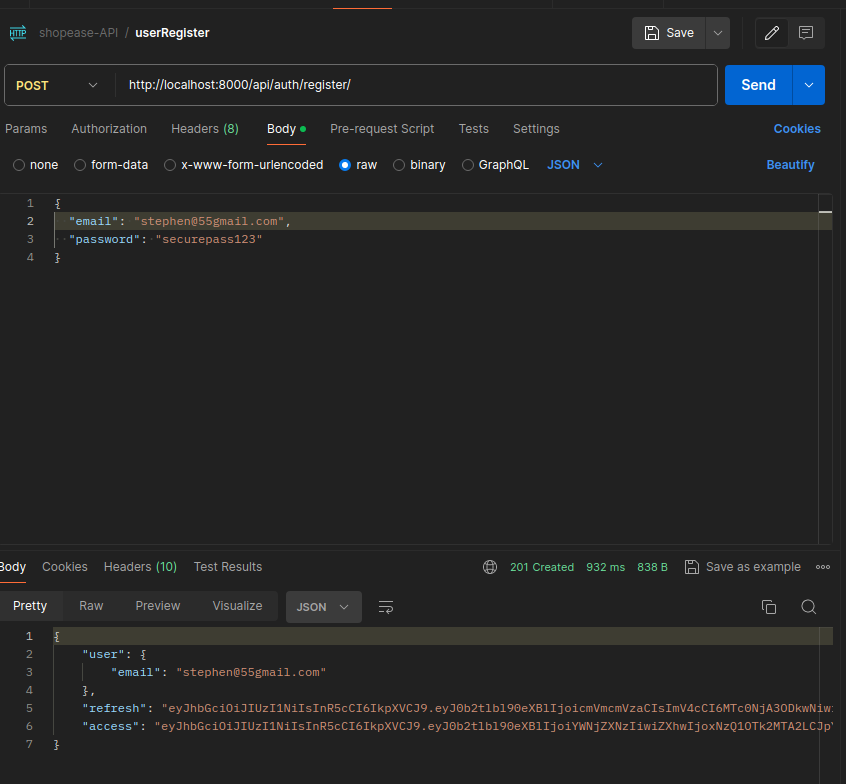
Task: Search the response with magnifier icon
Action: click(x=808, y=607)
